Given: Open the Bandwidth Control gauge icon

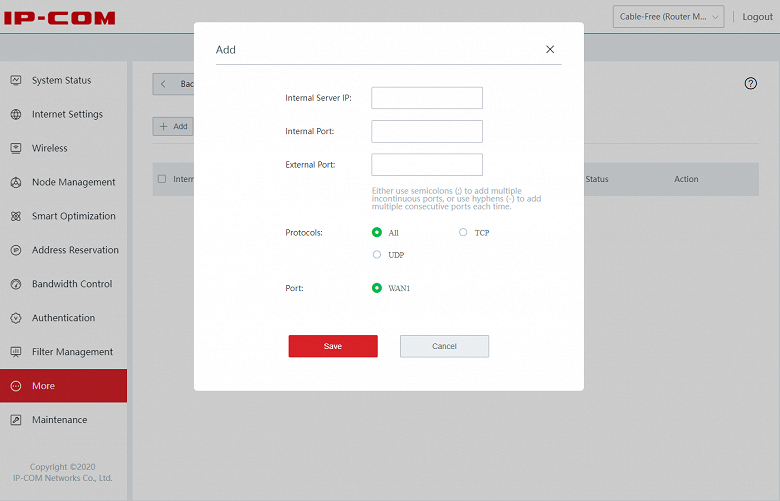Looking at the screenshot, I should (16, 284).
